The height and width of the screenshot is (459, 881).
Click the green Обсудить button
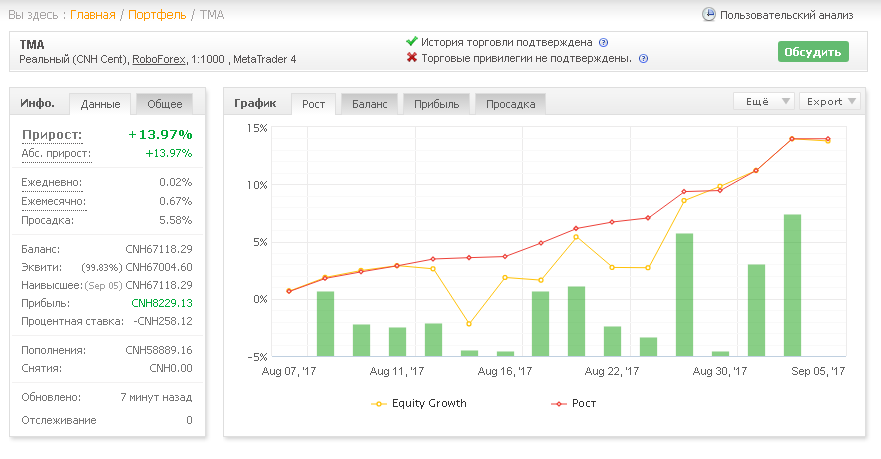[x=813, y=52]
